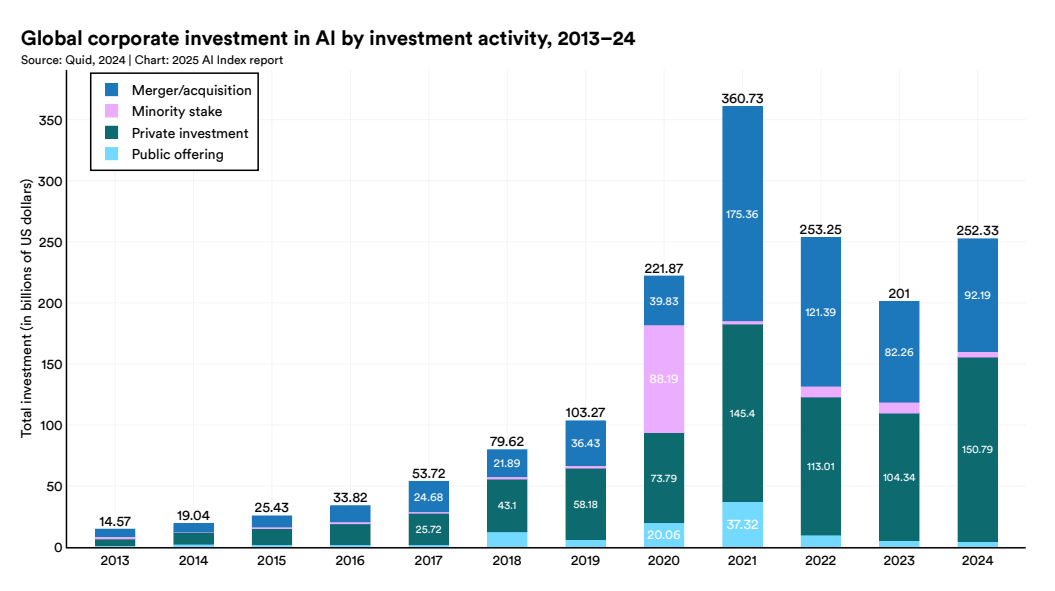Click the Merger/acquisition legend color swatch
The width and height of the screenshot is (1055, 591).
pyautogui.click(x=112, y=90)
